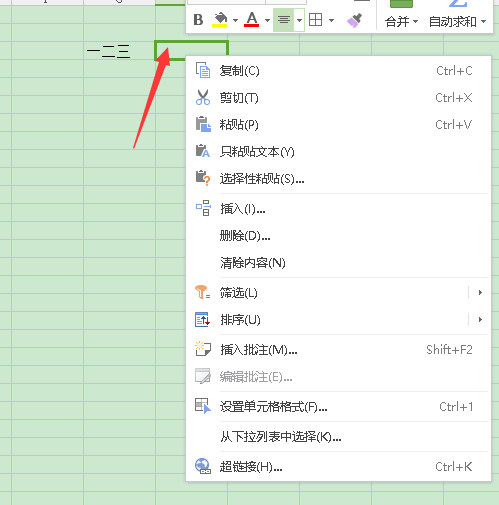Open 超链接(H)... hyperlink dialog

pyautogui.click(x=338, y=467)
